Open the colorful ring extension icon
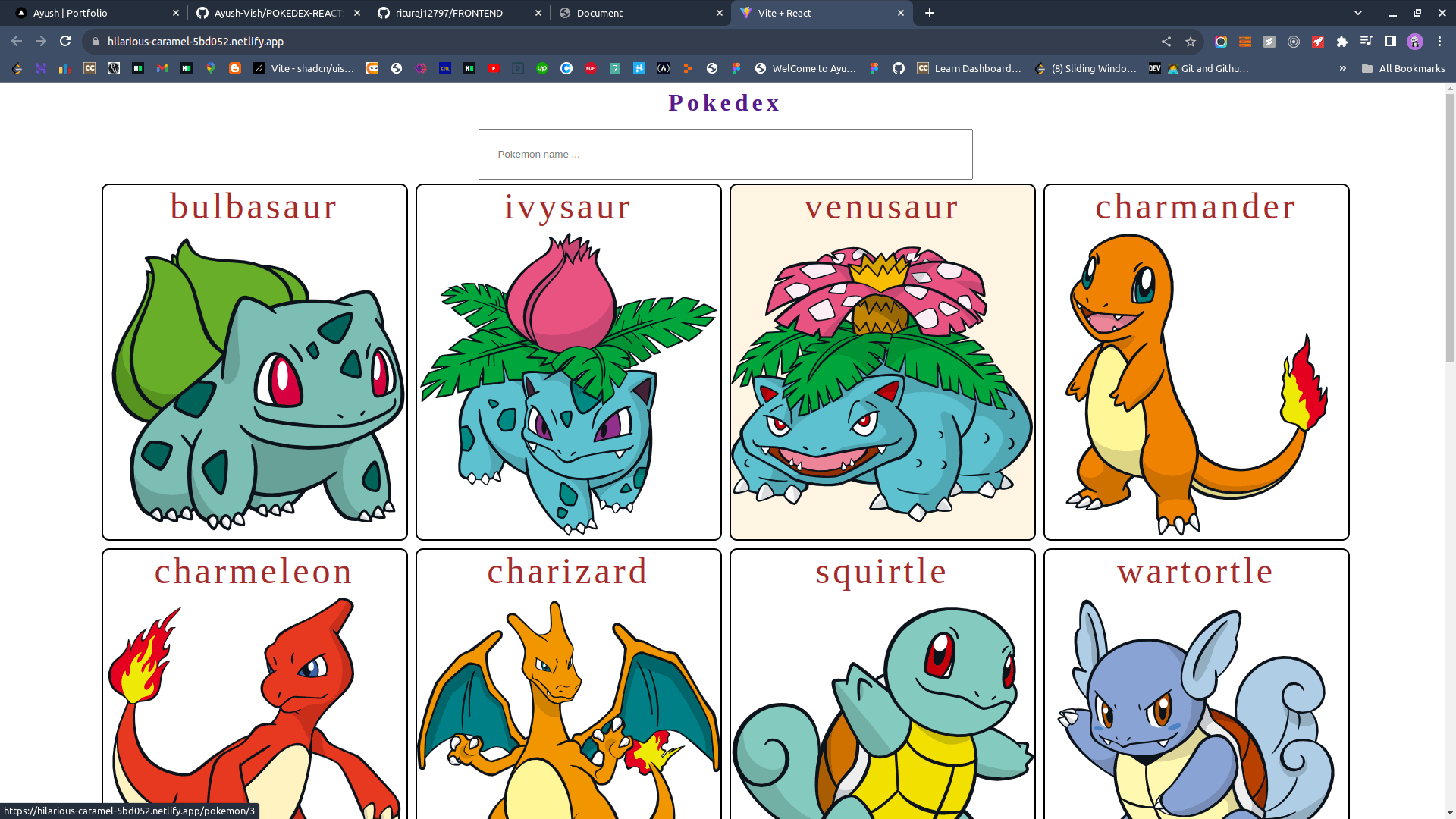1456x819 pixels. (1221, 42)
